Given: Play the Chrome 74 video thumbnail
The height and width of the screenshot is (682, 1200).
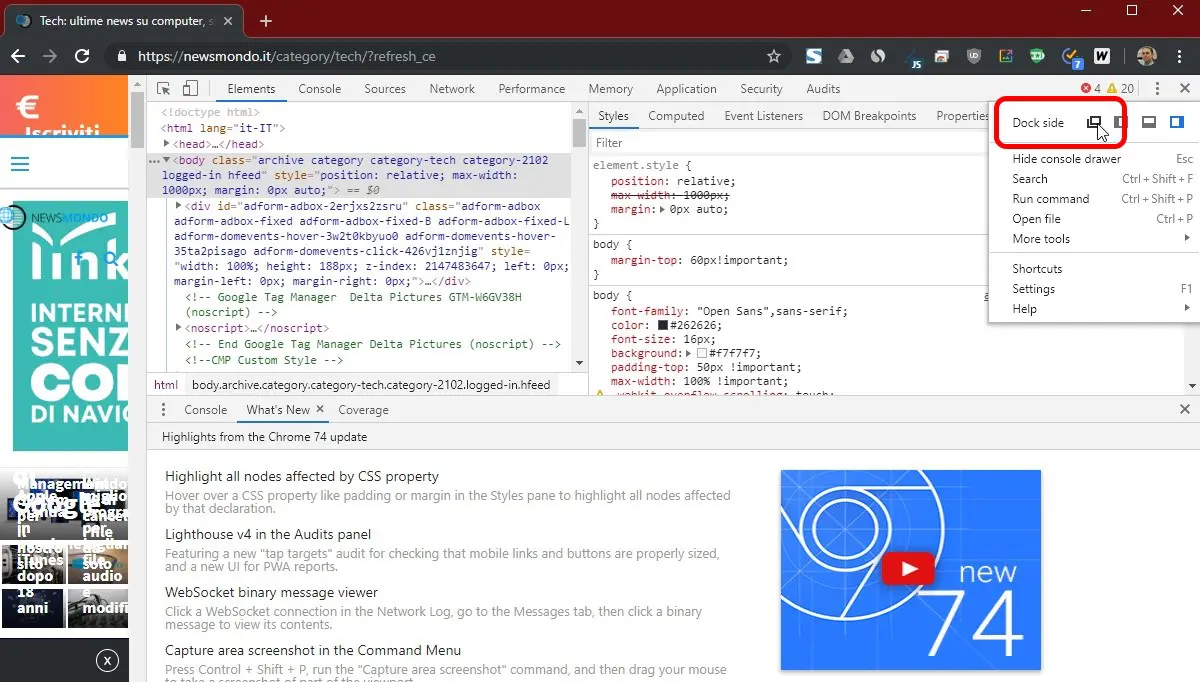Looking at the screenshot, I should point(909,569).
